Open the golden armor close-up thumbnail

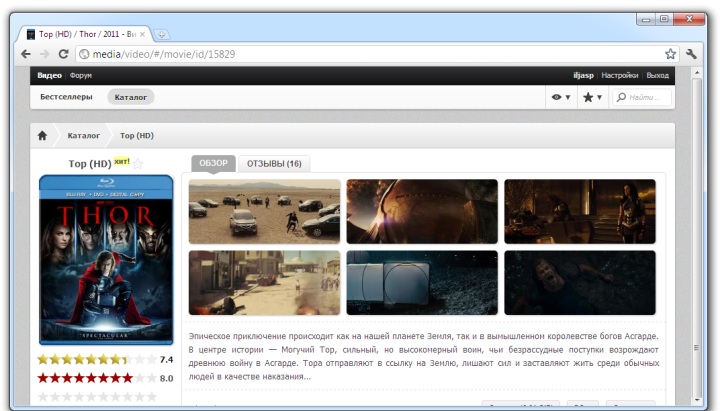(x=422, y=211)
